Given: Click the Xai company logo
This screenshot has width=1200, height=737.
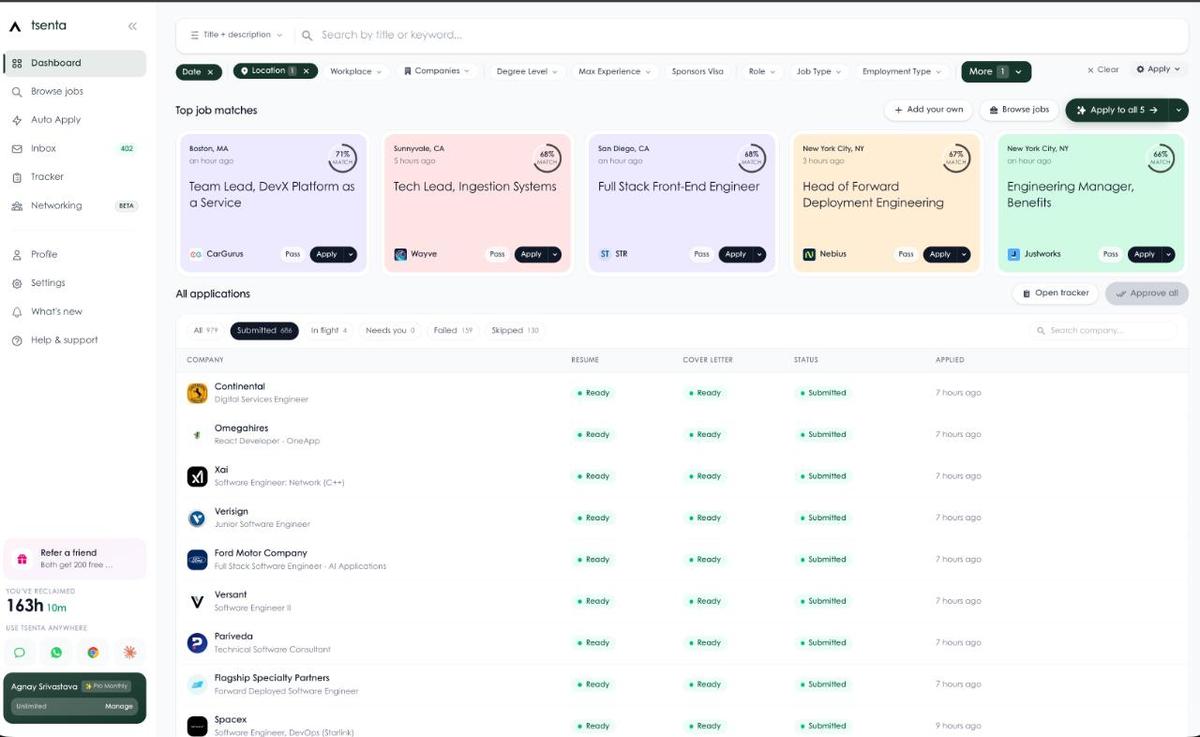Looking at the screenshot, I should (x=197, y=477).
